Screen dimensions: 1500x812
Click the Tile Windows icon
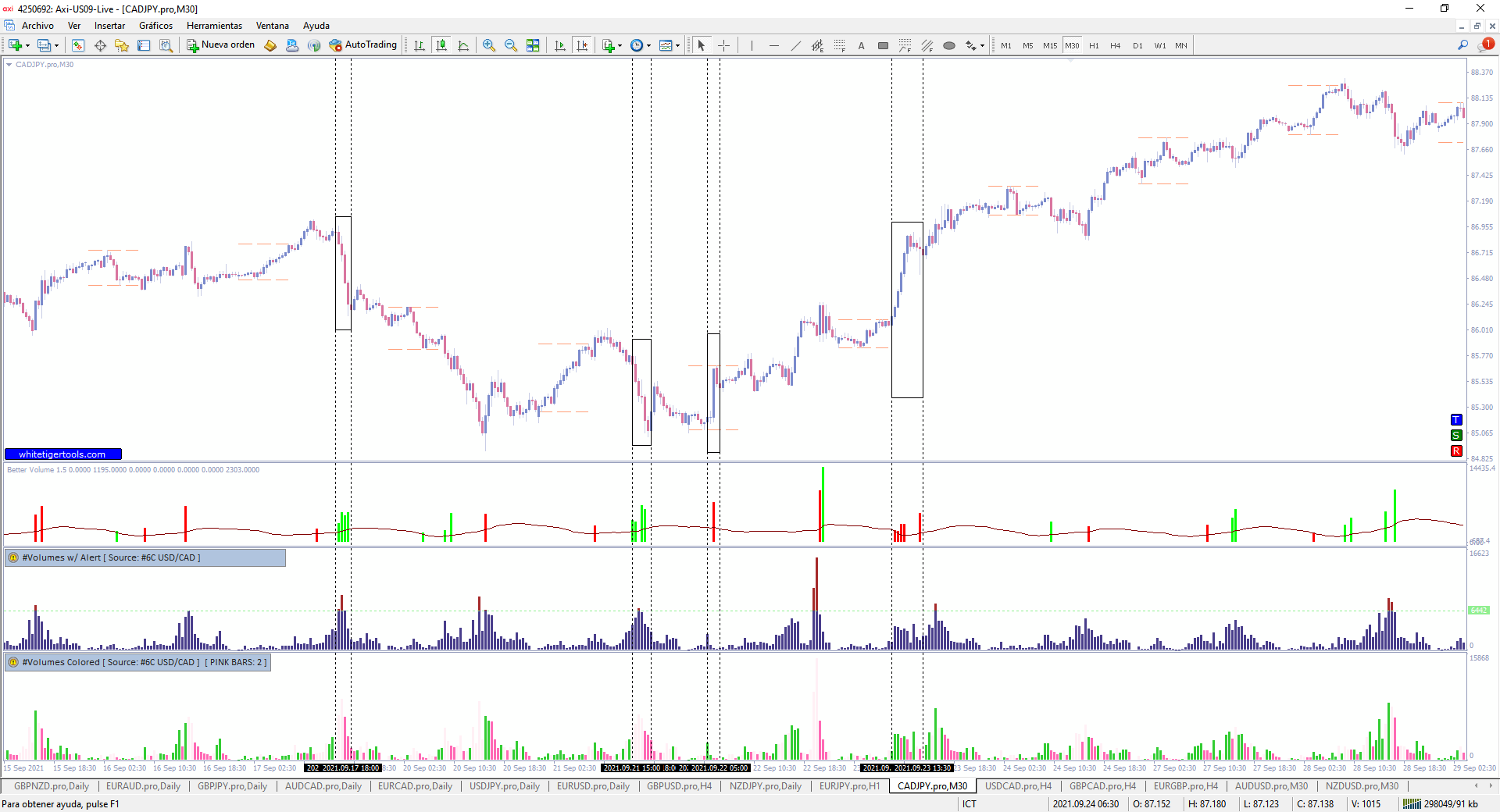pos(533,45)
